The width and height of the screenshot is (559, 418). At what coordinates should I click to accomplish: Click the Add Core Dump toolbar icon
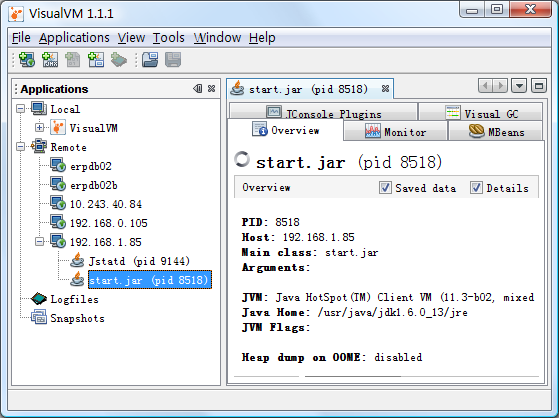(73, 60)
